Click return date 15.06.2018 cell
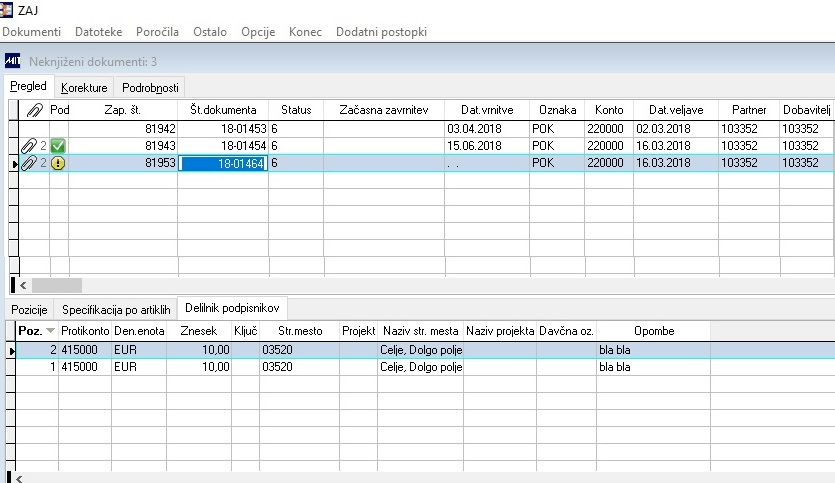This screenshot has height=483, width=835. coord(487,146)
